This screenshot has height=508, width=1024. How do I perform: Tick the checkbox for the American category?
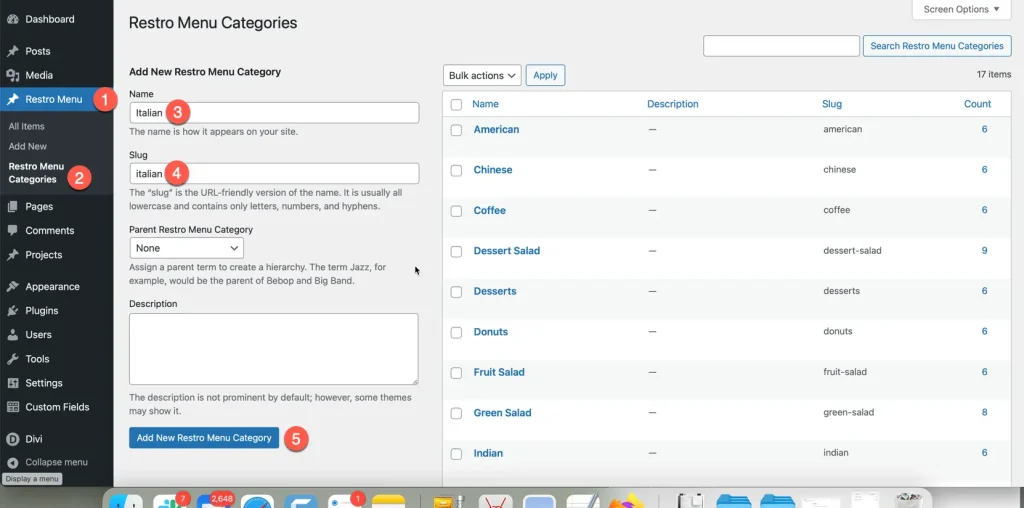pos(456,130)
